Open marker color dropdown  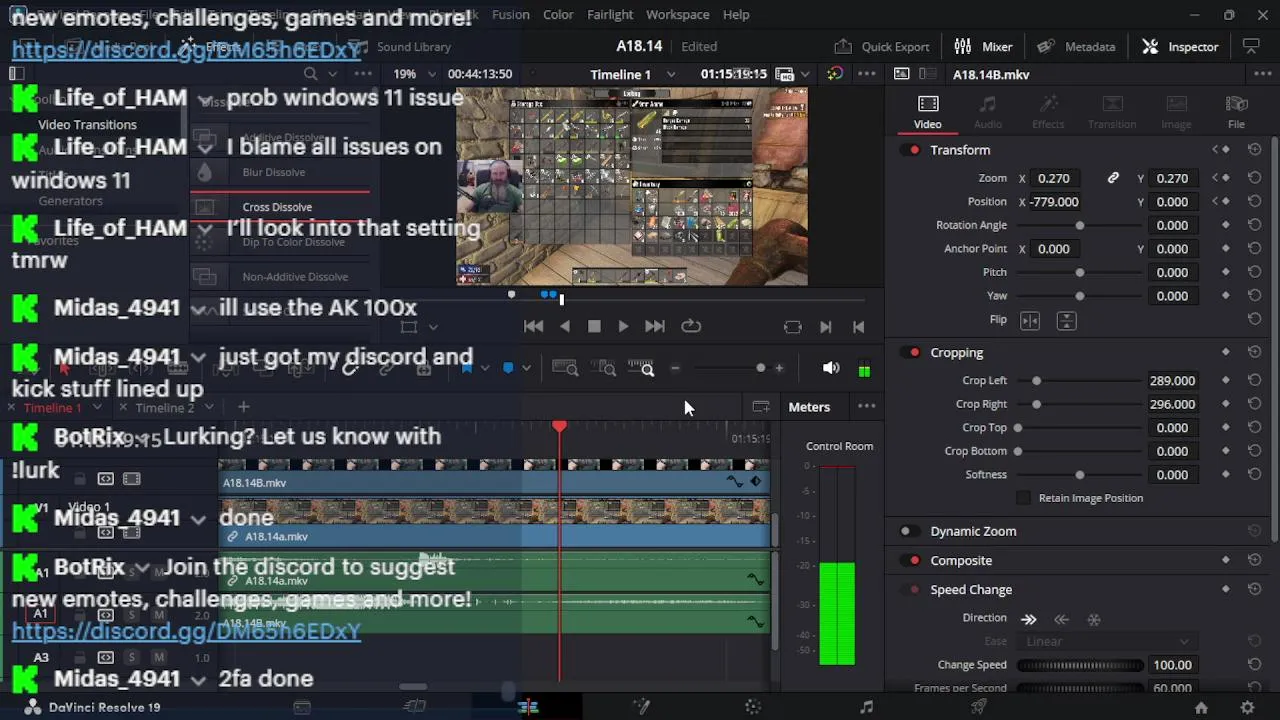point(527,368)
